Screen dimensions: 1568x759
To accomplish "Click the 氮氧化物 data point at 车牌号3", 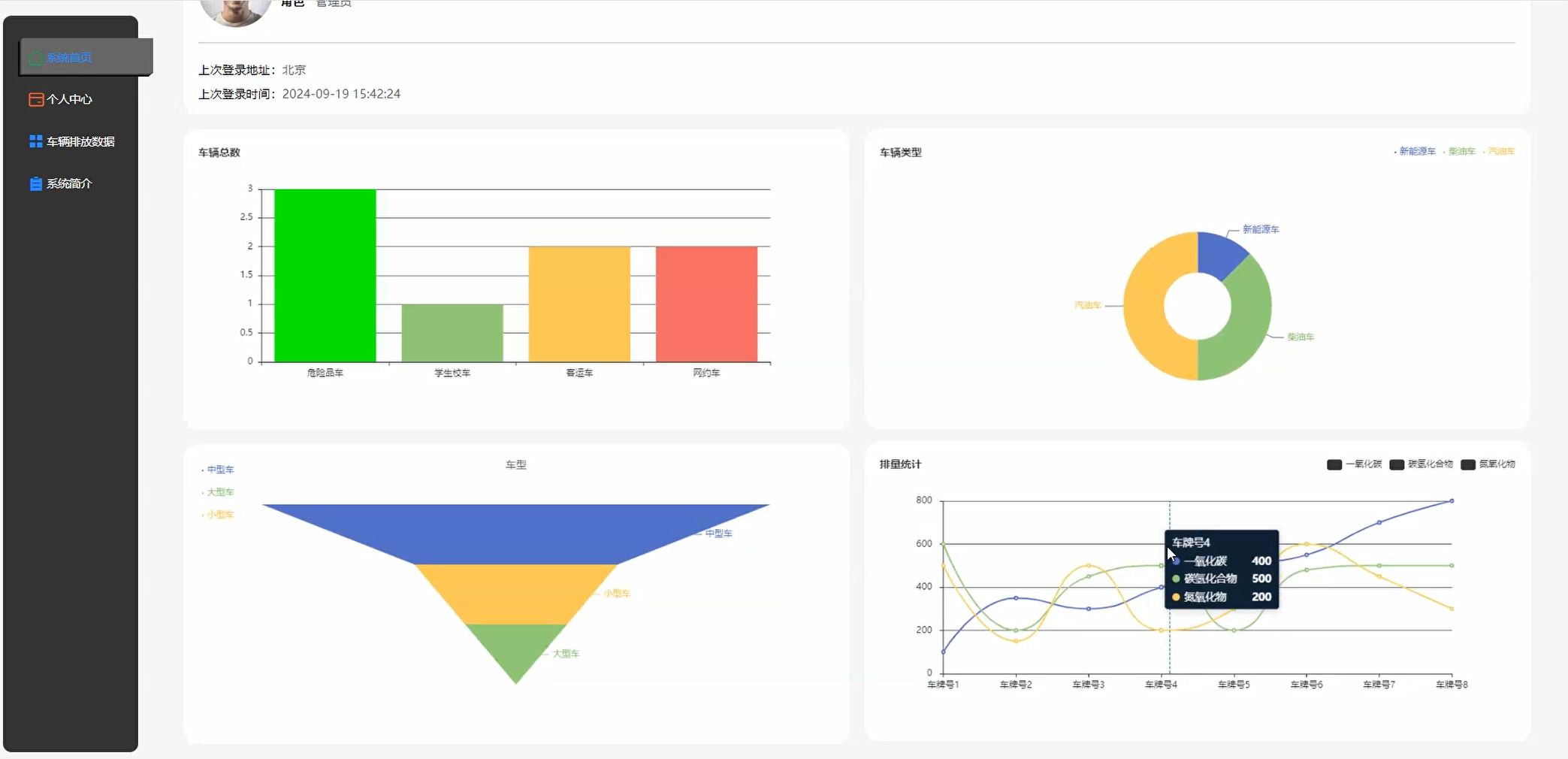I will pyautogui.click(x=1089, y=565).
